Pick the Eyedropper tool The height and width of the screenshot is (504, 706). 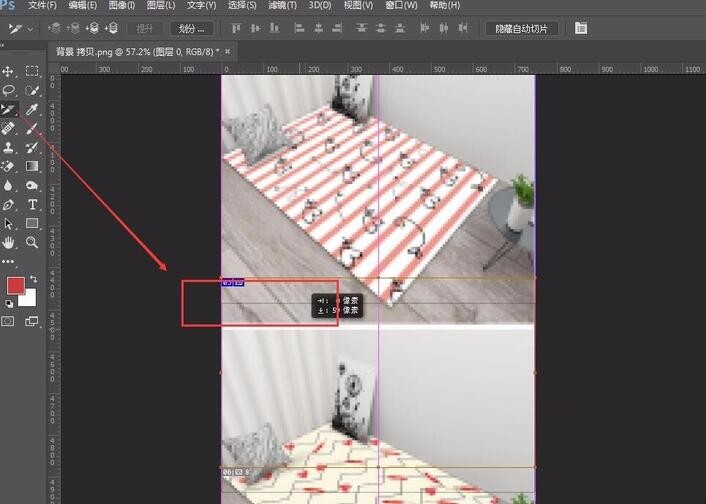[x=32, y=109]
